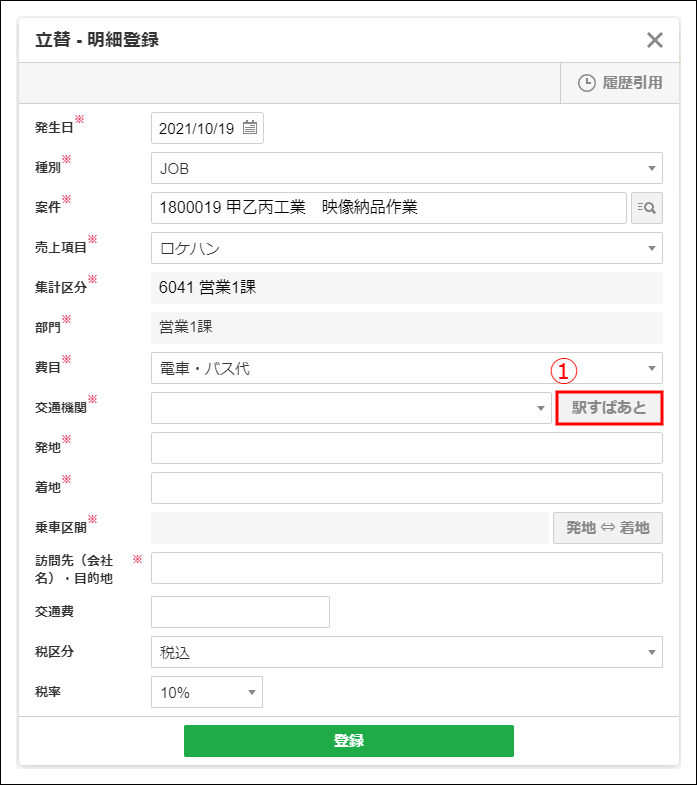This screenshot has height=785, width=697.
Task: Focus the 着地 input field
Action: coord(406,488)
